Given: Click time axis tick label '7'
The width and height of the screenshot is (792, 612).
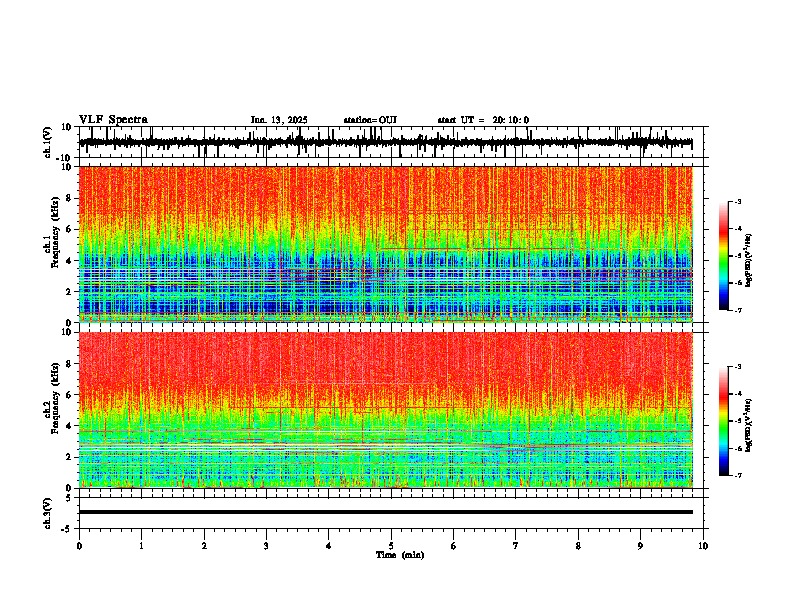Looking at the screenshot, I should coord(516,546).
